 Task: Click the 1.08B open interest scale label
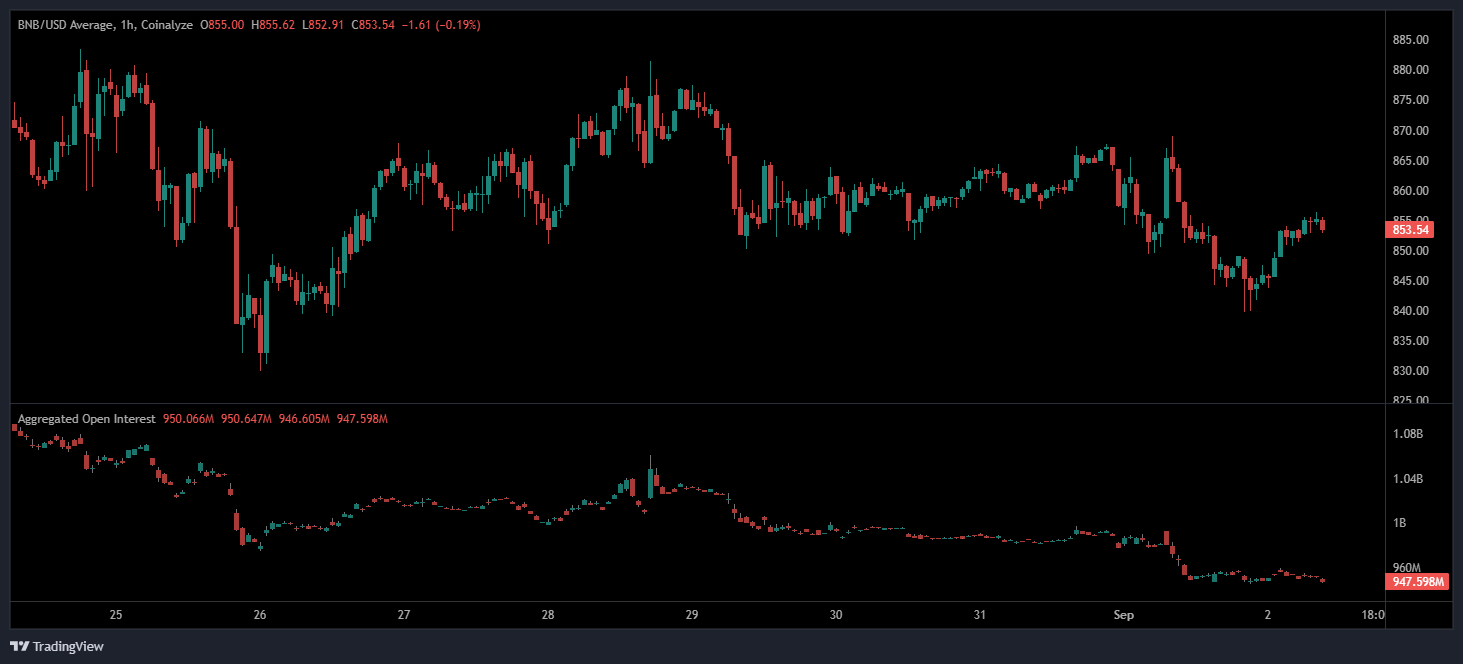[x=1407, y=434]
